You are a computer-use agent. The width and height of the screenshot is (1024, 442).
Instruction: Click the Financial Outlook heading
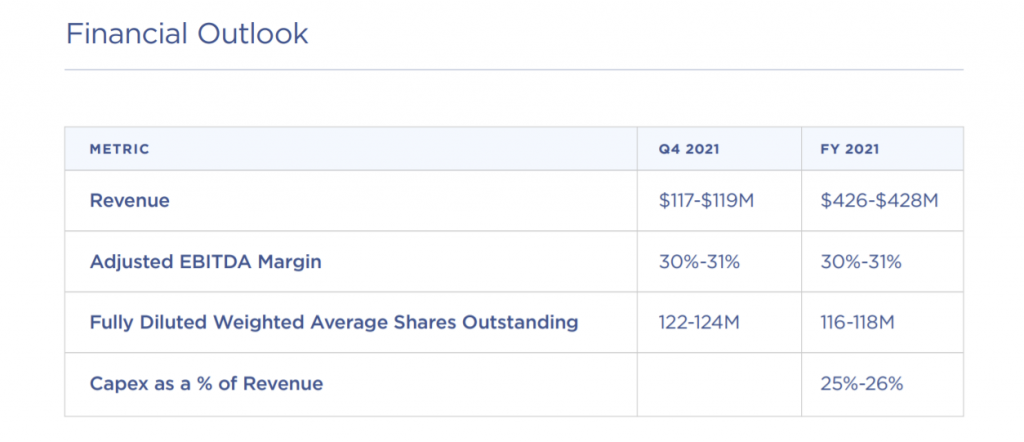(x=187, y=34)
